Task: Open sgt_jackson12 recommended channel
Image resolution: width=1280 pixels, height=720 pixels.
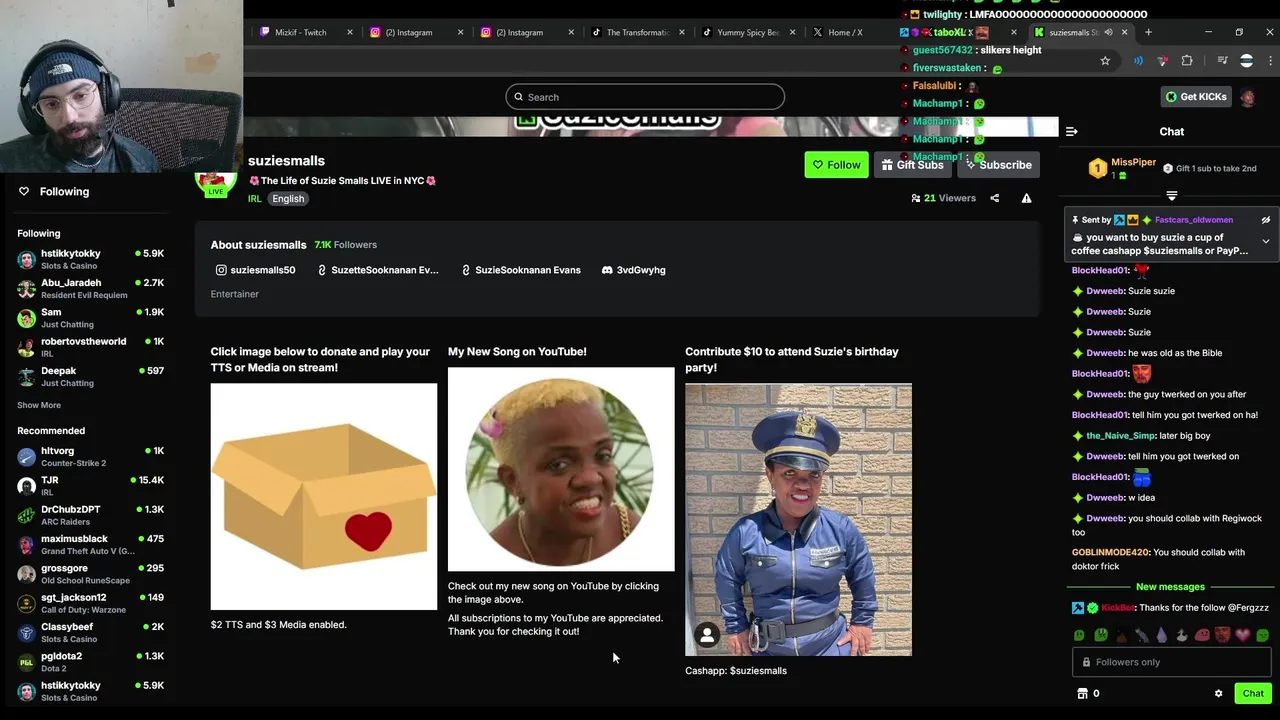Action: pyautogui.click(x=90, y=603)
